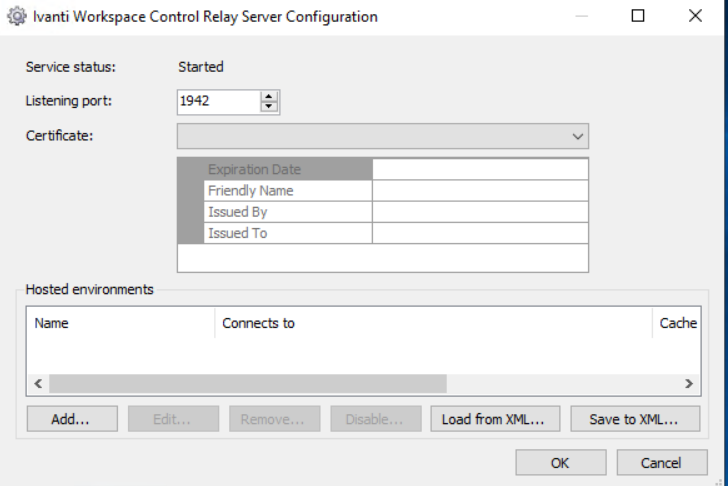The height and width of the screenshot is (486, 728).
Task: Click the Started service status text
Action: point(201,67)
